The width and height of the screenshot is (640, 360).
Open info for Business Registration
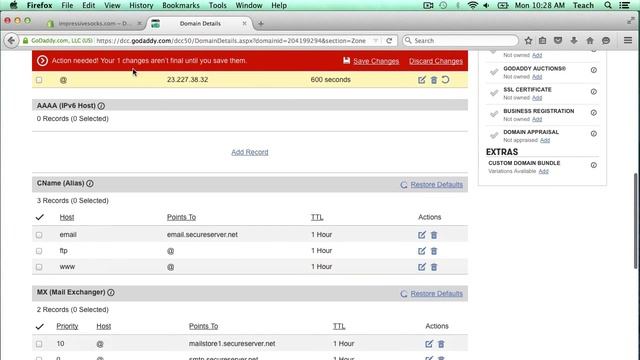593,113
